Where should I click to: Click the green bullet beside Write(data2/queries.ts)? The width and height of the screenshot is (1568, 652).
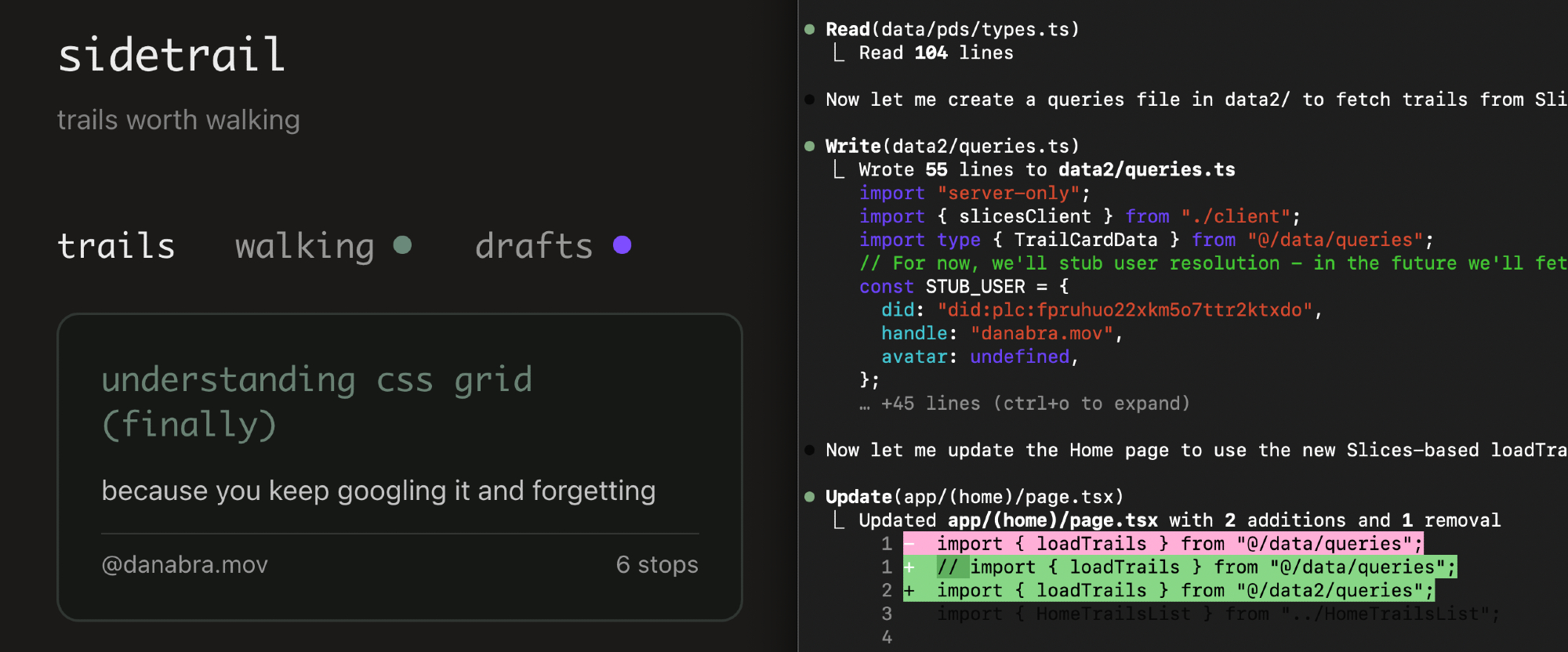tap(810, 147)
